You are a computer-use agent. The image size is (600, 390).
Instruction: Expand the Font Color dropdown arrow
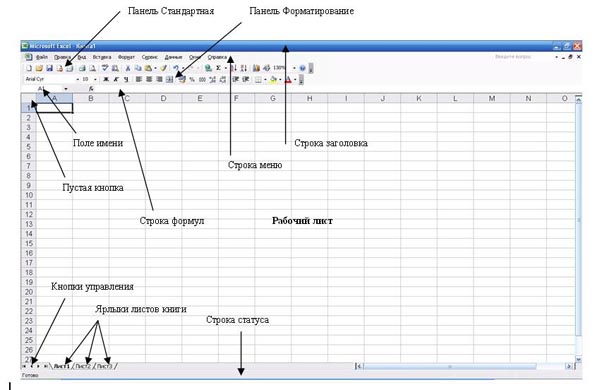[x=295, y=79]
